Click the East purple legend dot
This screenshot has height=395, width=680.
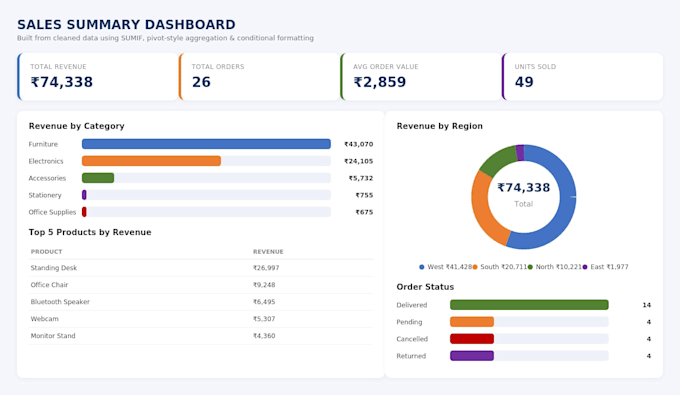[x=585, y=267]
